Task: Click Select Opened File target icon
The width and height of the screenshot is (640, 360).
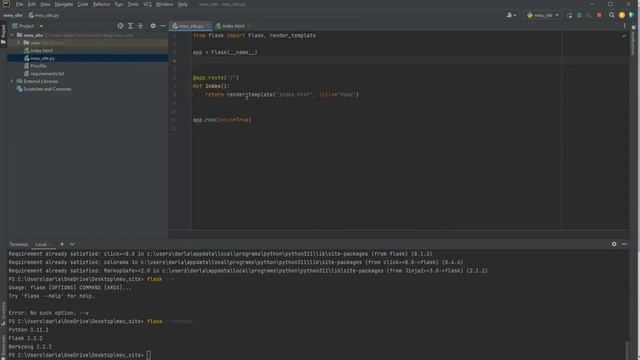Action: pyautogui.click(x=120, y=26)
